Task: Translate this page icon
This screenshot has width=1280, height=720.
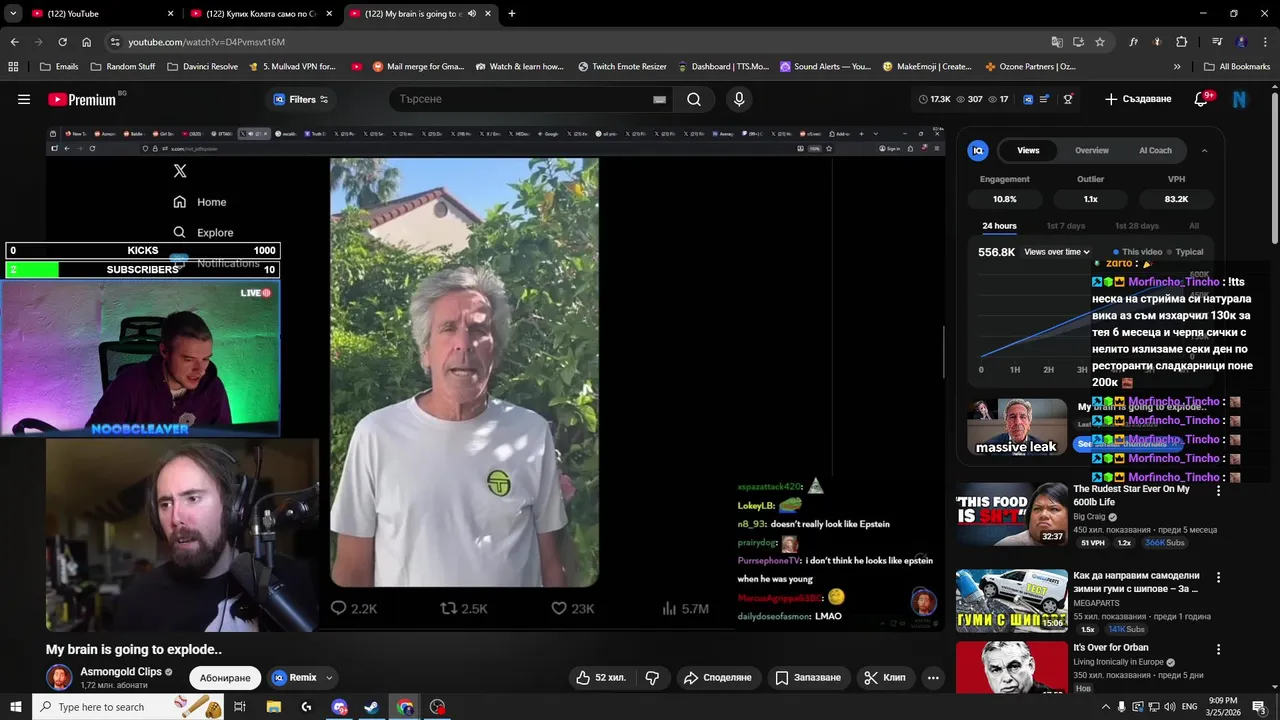Action: [x=1057, y=42]
